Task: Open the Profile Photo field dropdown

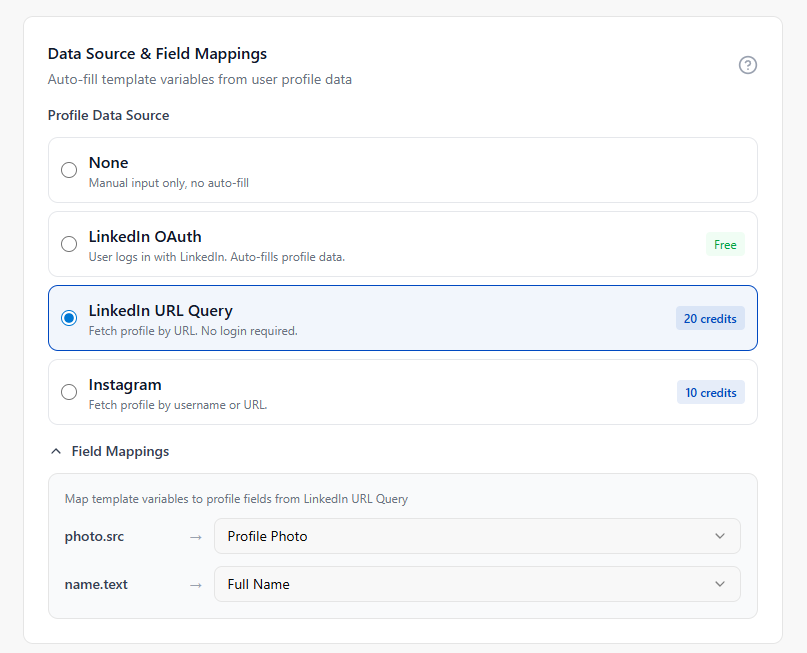Action: pyautogui.click(x=477, y=536)
